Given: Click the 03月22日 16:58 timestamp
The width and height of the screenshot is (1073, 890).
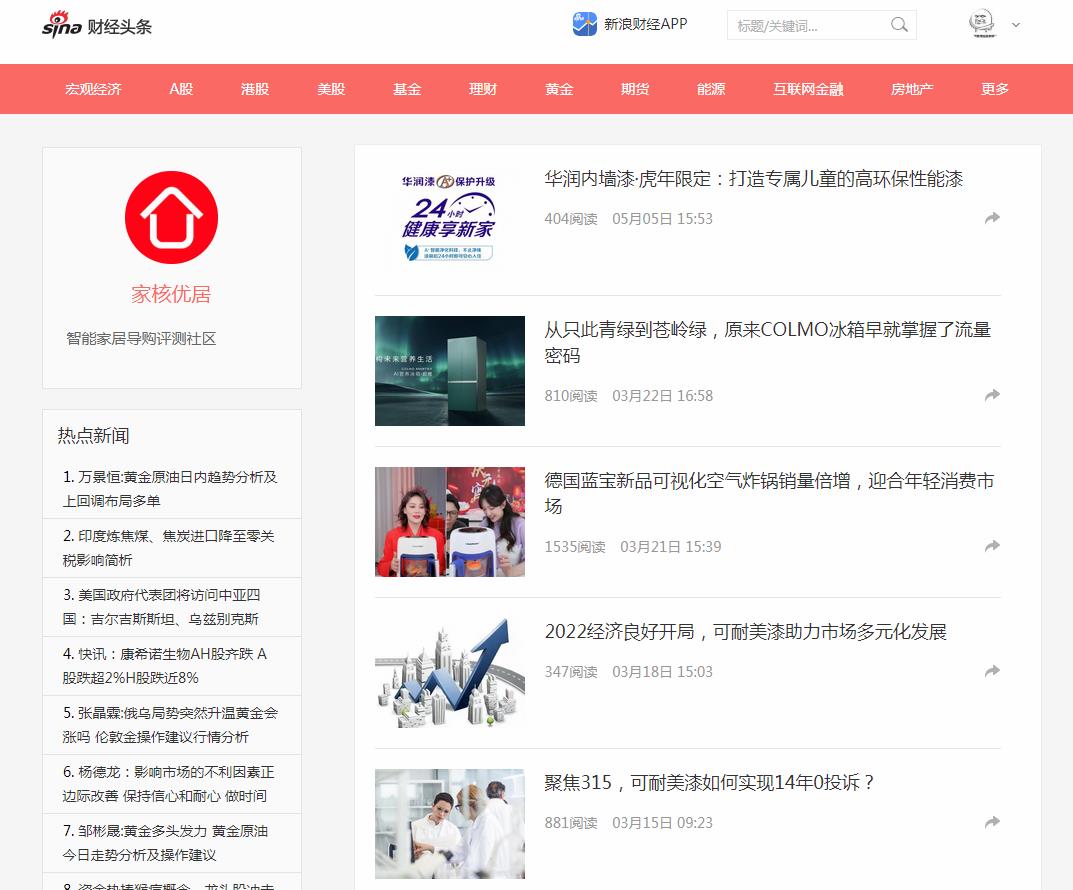Looking at the screenshot, I should (662, 396).
